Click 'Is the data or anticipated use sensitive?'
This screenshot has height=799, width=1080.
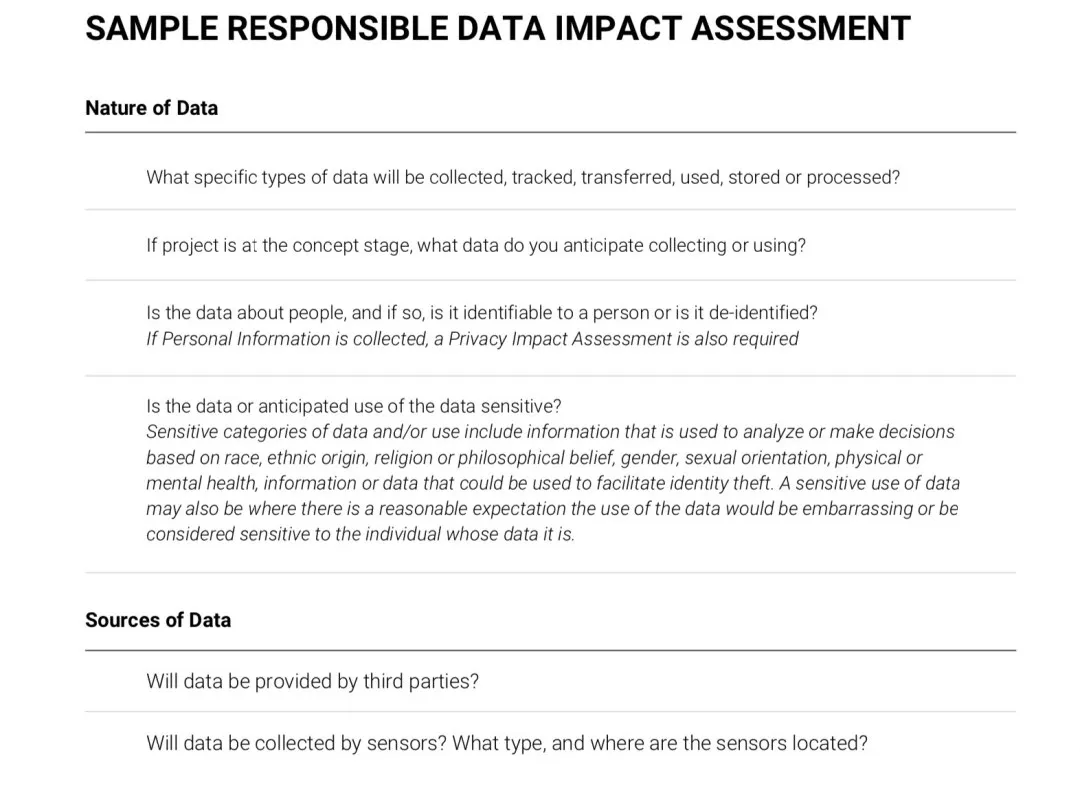(353, 406)
